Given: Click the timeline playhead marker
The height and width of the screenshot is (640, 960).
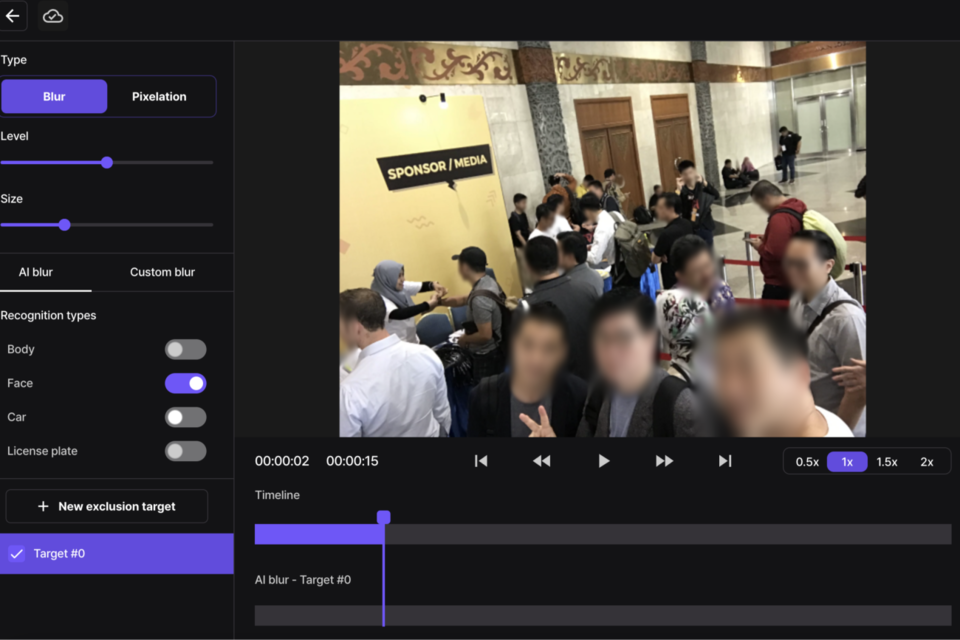Looking at the screenshot, I should click(383, 517).
